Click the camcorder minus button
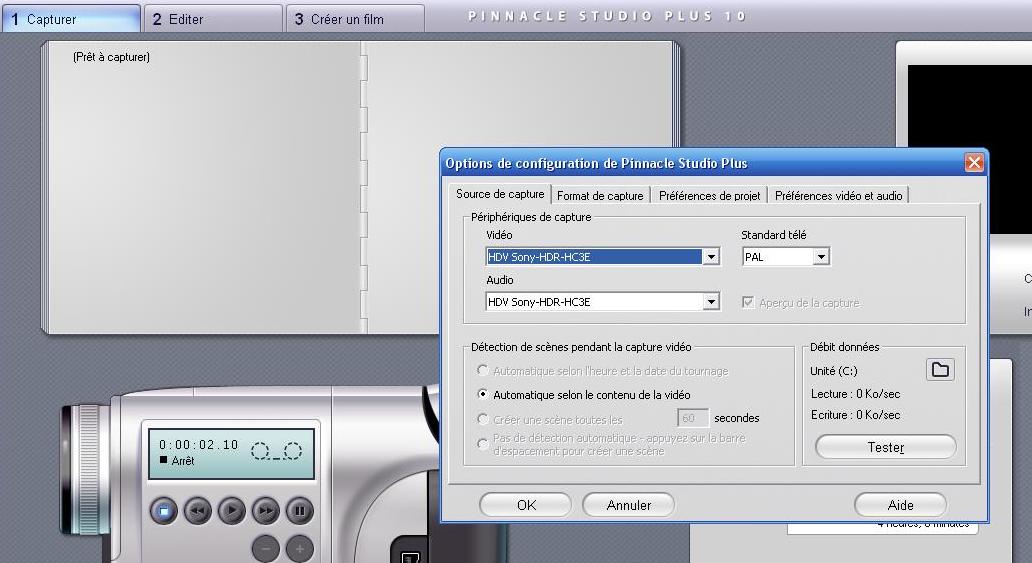 [x=266, y=548]
